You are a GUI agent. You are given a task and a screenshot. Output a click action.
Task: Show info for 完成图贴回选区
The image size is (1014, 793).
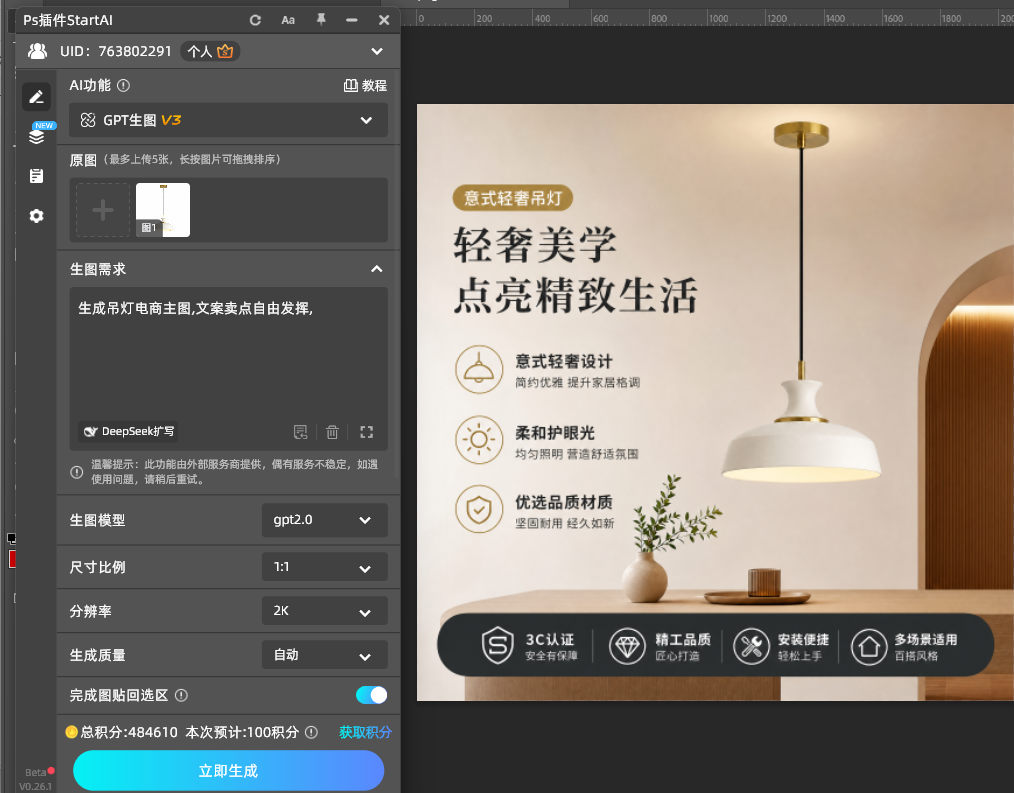tap(182, 695)
